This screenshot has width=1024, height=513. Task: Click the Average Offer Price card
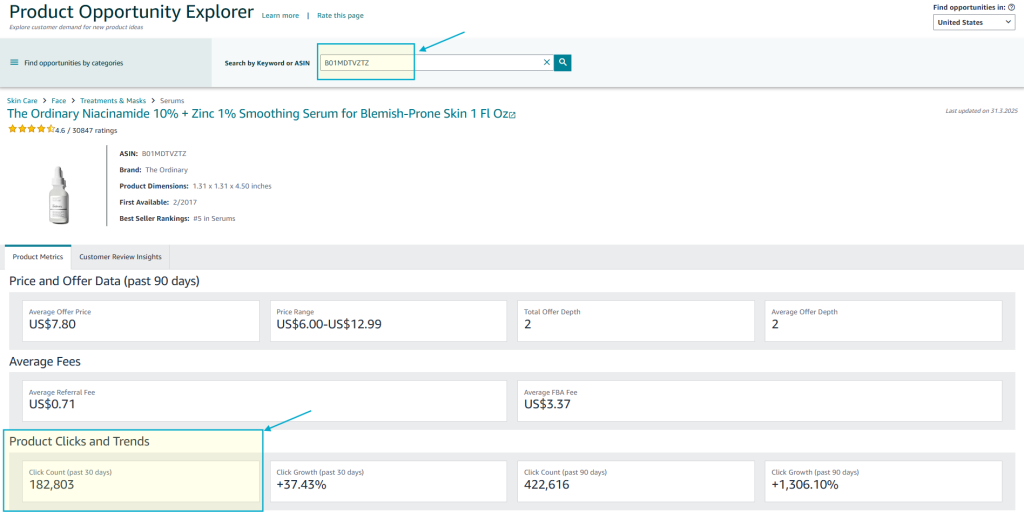pos(140,320)
